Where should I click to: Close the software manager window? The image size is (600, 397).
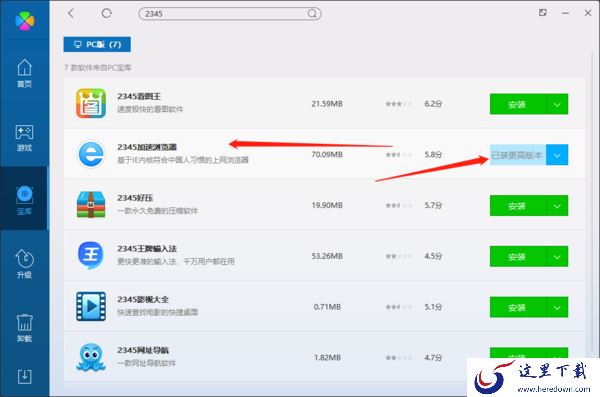click(x=588, y=13)
